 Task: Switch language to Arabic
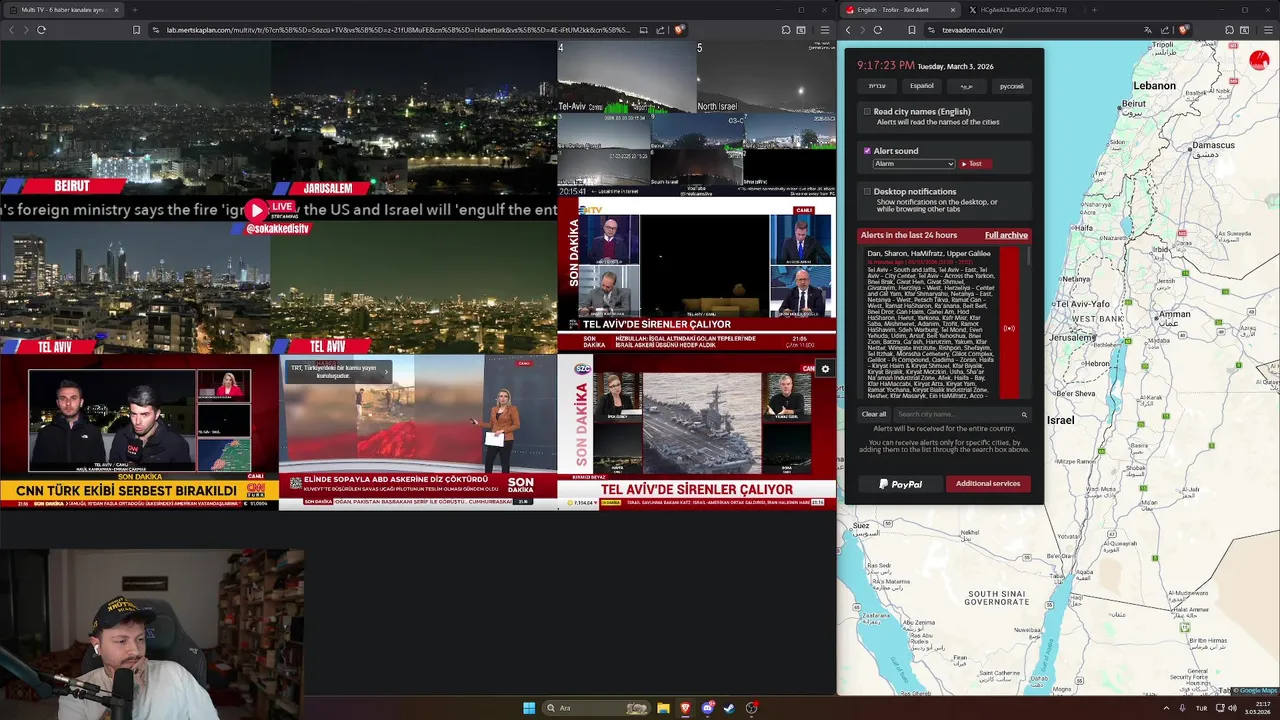click(x=967, y=86)
